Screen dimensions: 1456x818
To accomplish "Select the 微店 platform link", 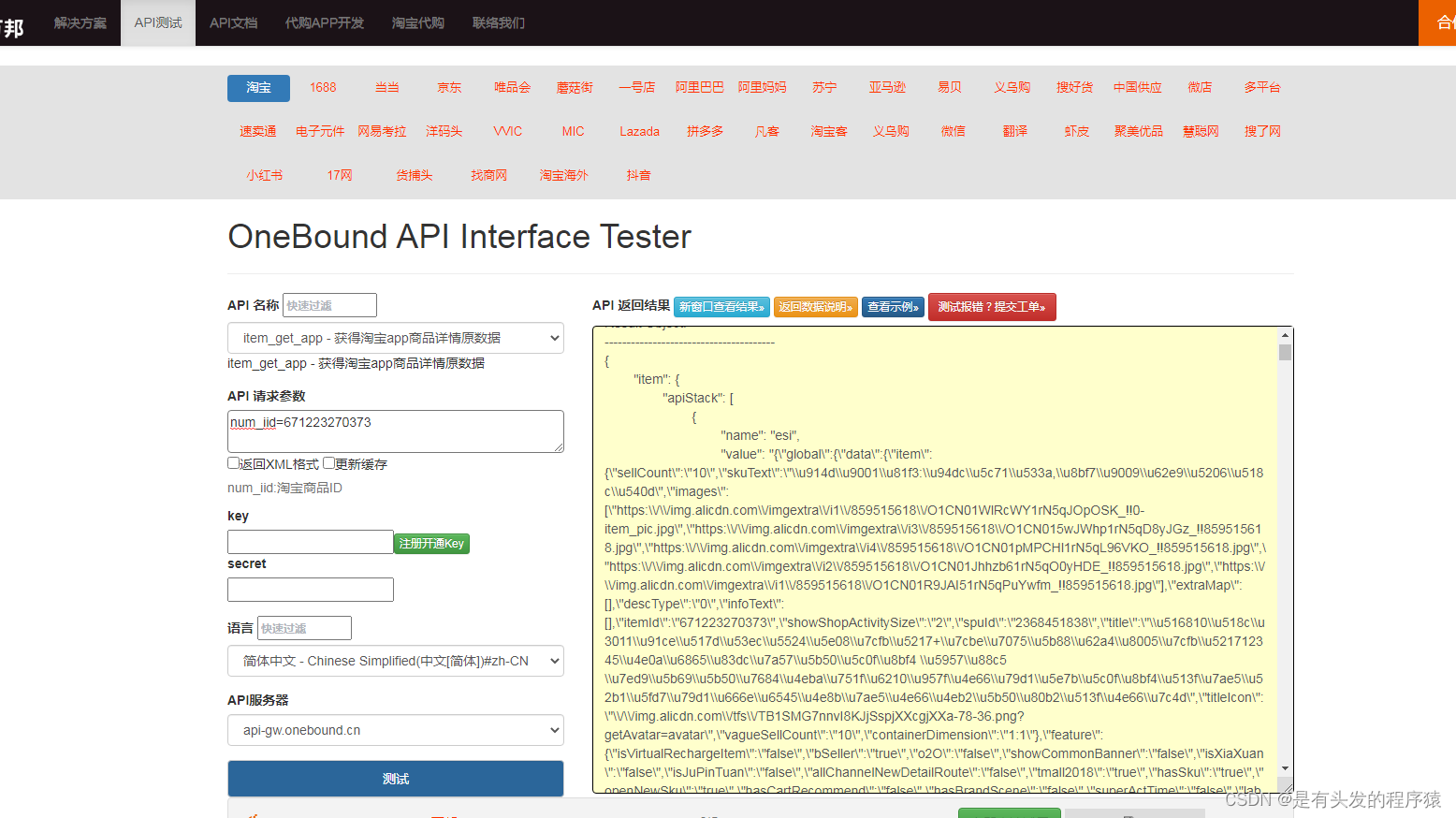I will click(x=1201, y=88).
